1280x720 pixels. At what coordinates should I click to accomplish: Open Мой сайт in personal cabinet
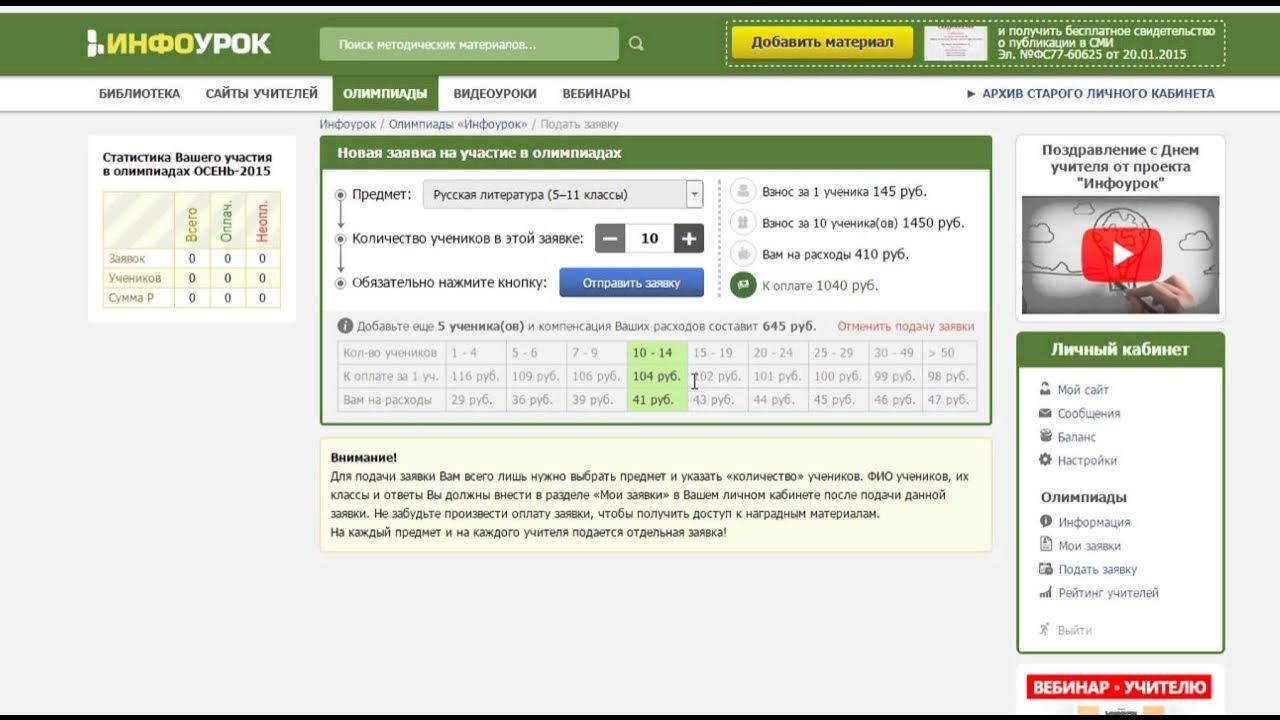coord(1083,390)
